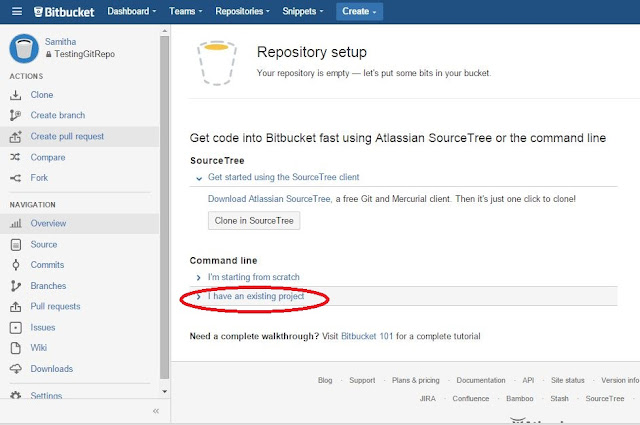Click the Blog footer link
Image resolution: width=640 pixels, height=425 pixels.
(325, 380)
